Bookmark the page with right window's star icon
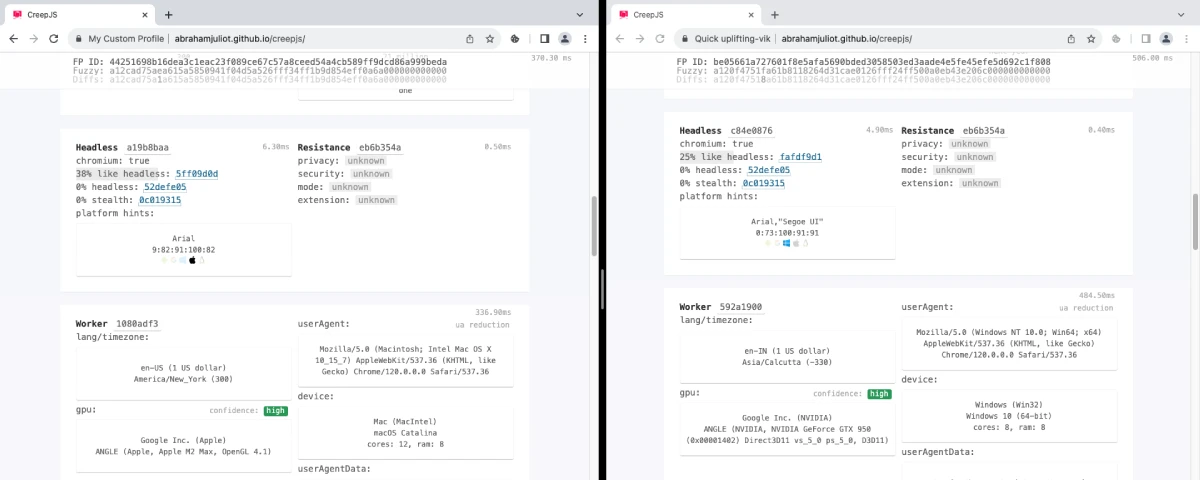The width and height of the screenshot is (1200, 480). [1091, 38]
